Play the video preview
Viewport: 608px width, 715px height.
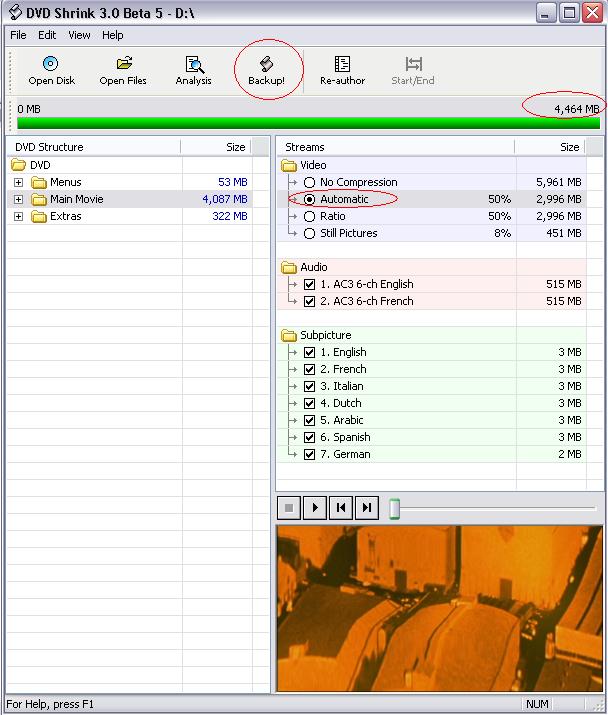pos(315,508)
